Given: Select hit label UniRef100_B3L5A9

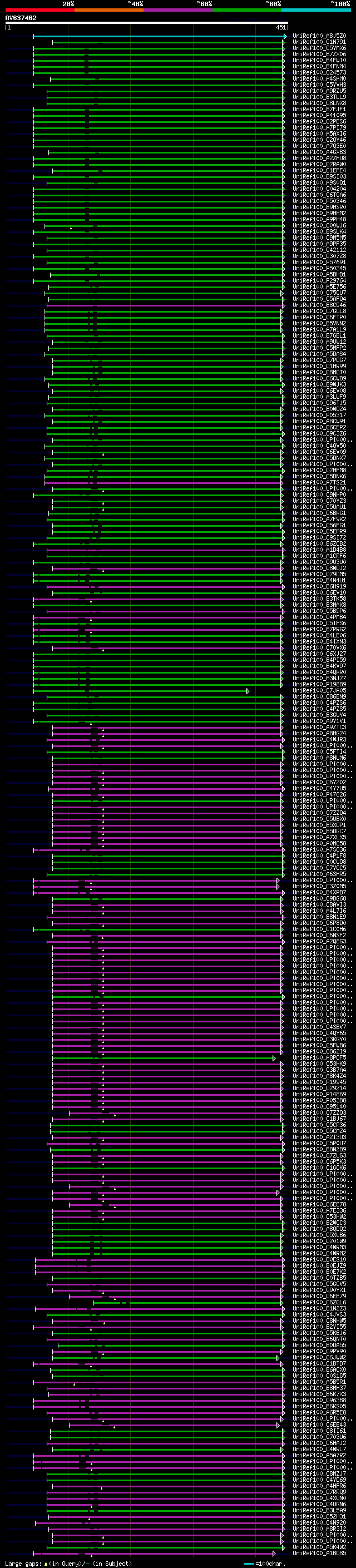Looking at the screenshot, I should pos(319,1510).
